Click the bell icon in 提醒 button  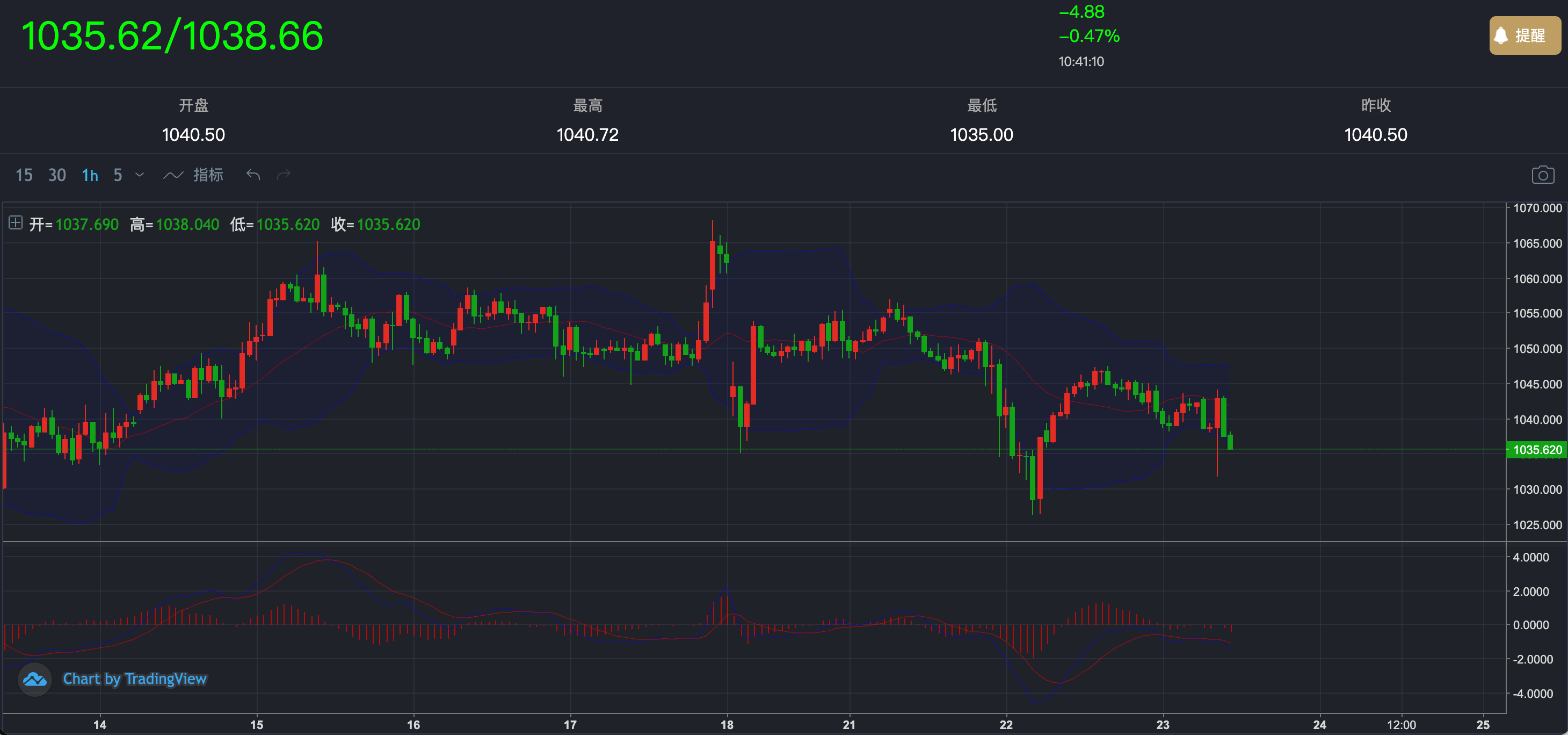[1501, 36]
